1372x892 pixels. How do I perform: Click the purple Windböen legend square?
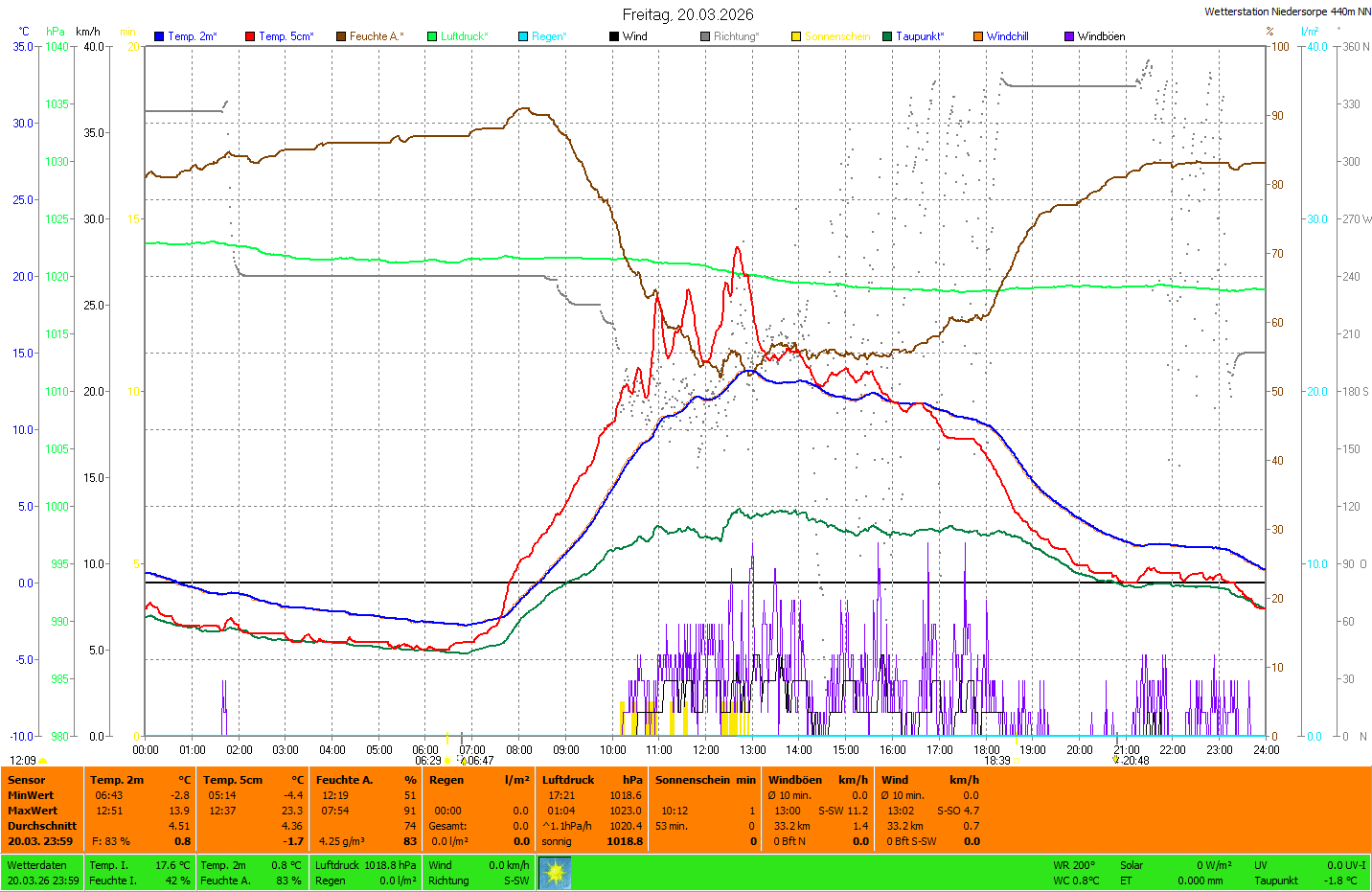pyautogui.click(x=1069, y=36)
